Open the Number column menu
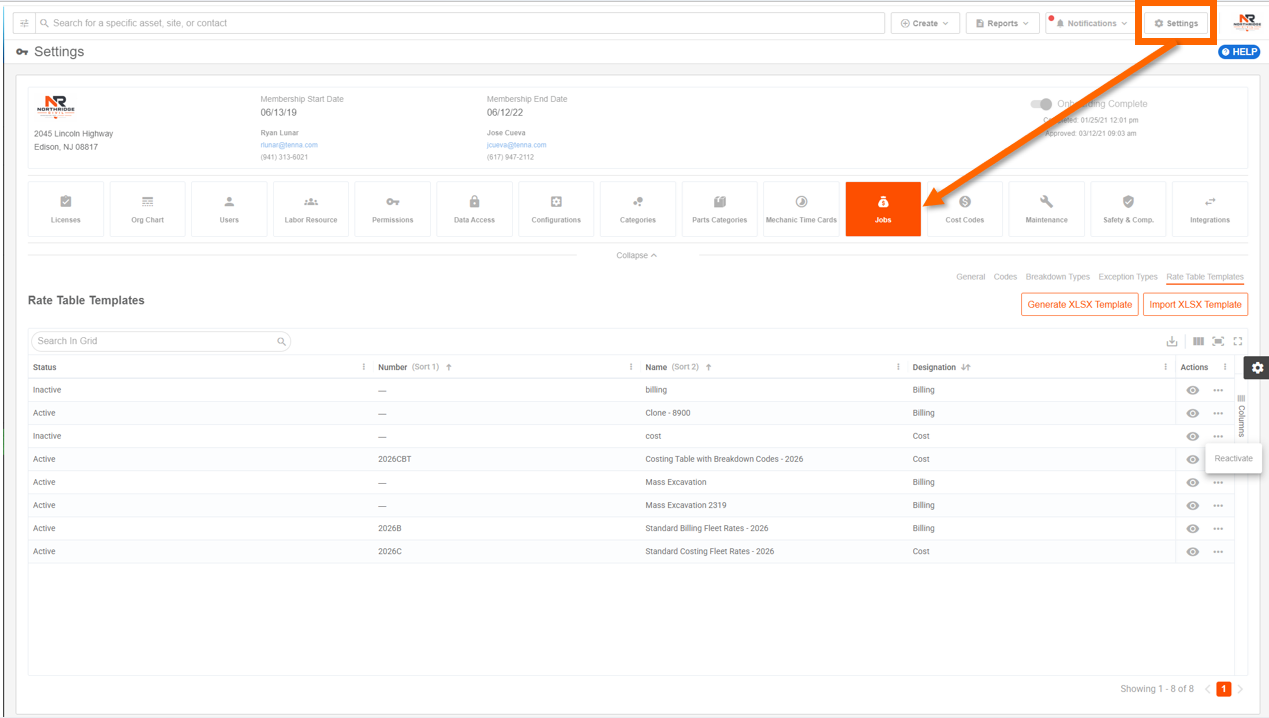Image resolution: width=1269 pixels, height=718 pixels. click(x=630, y=367)
